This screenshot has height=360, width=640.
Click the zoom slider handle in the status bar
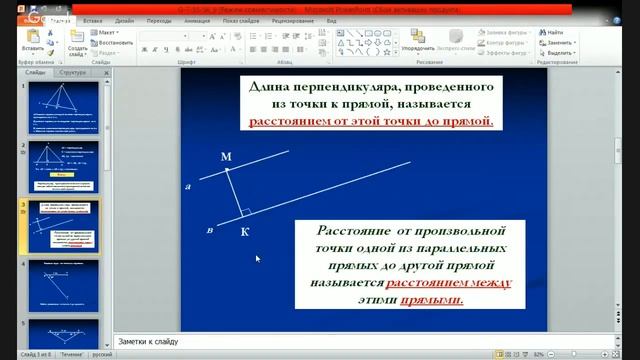tap(574, 355)
